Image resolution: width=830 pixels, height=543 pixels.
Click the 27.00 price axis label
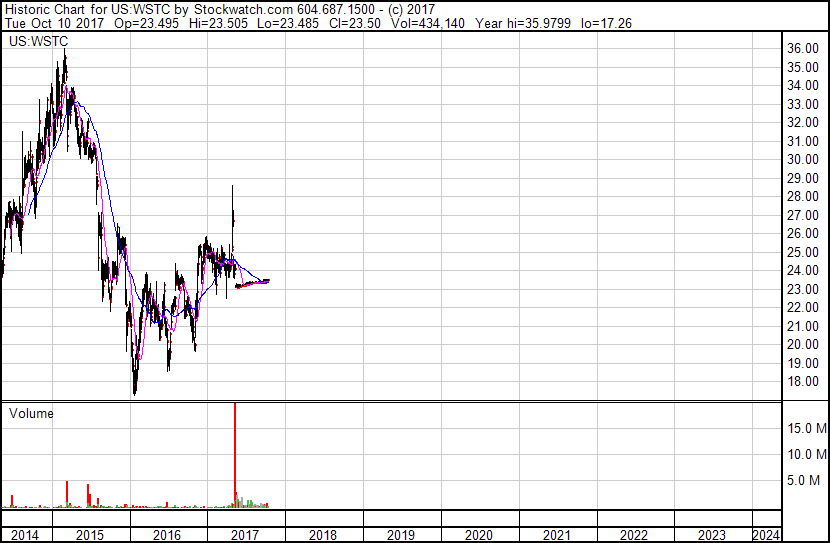(x=803, y=215)
